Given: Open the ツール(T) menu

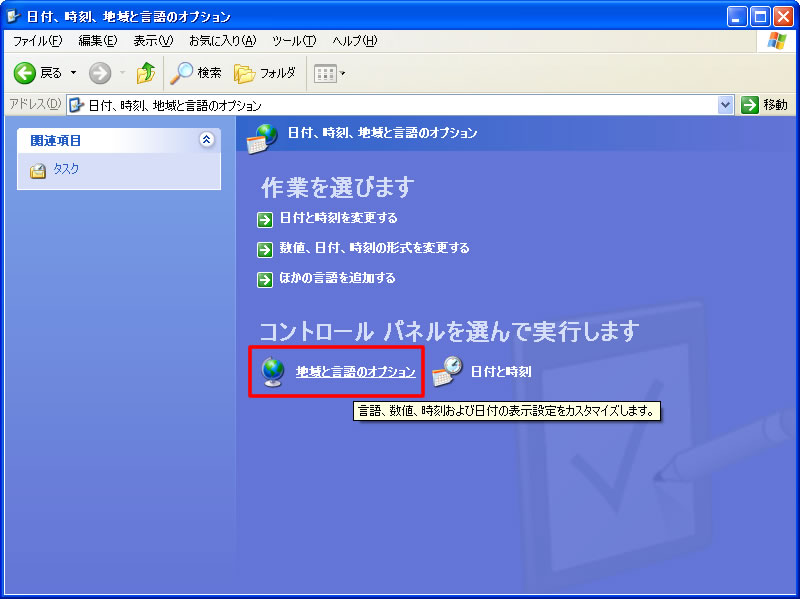Looking at the screenshot, I should (x=294, y=41).
